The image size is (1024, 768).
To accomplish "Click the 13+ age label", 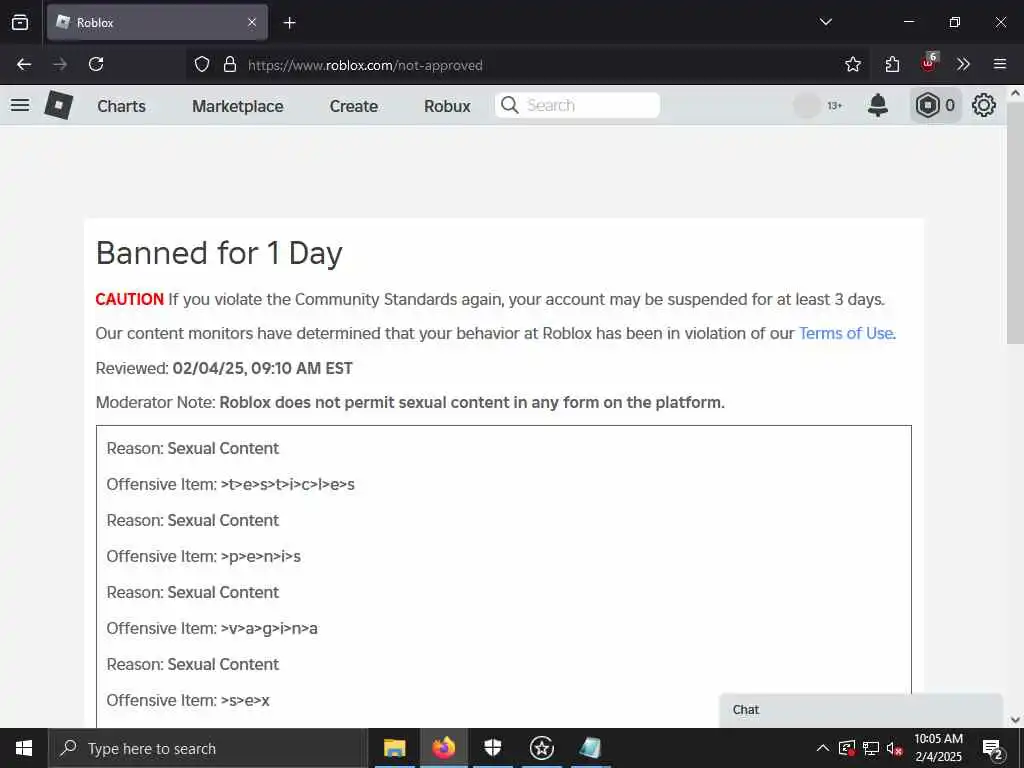I will coord(835,106).
